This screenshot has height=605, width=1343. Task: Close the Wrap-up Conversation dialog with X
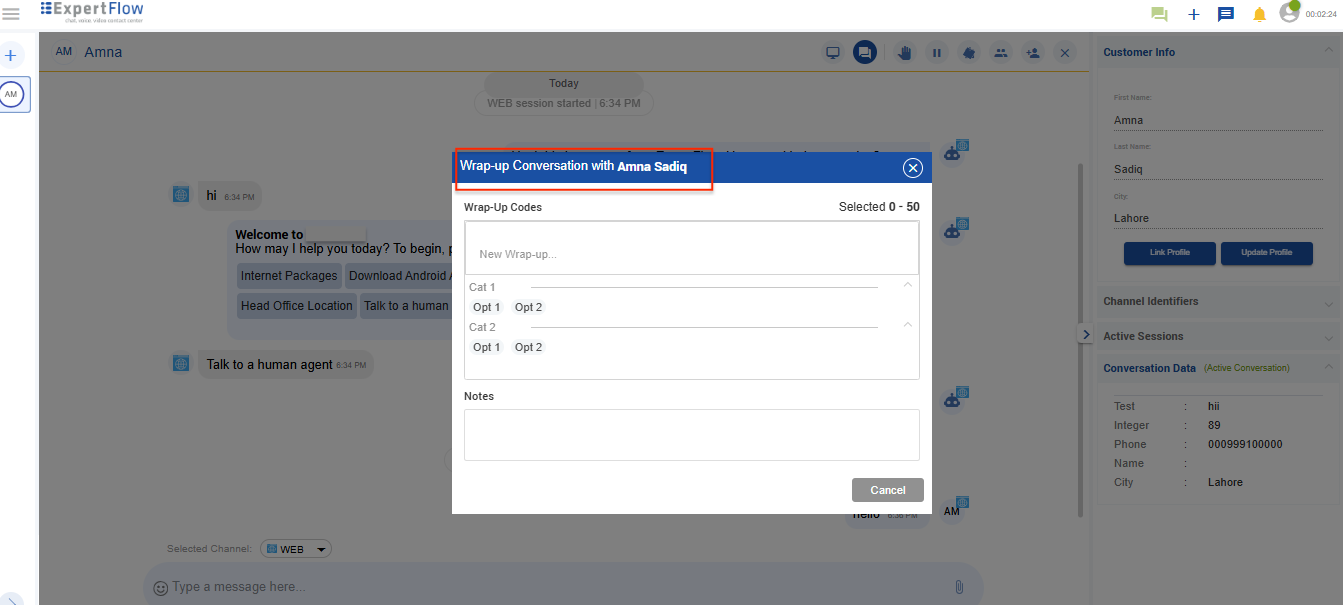(x=912, y=168)
